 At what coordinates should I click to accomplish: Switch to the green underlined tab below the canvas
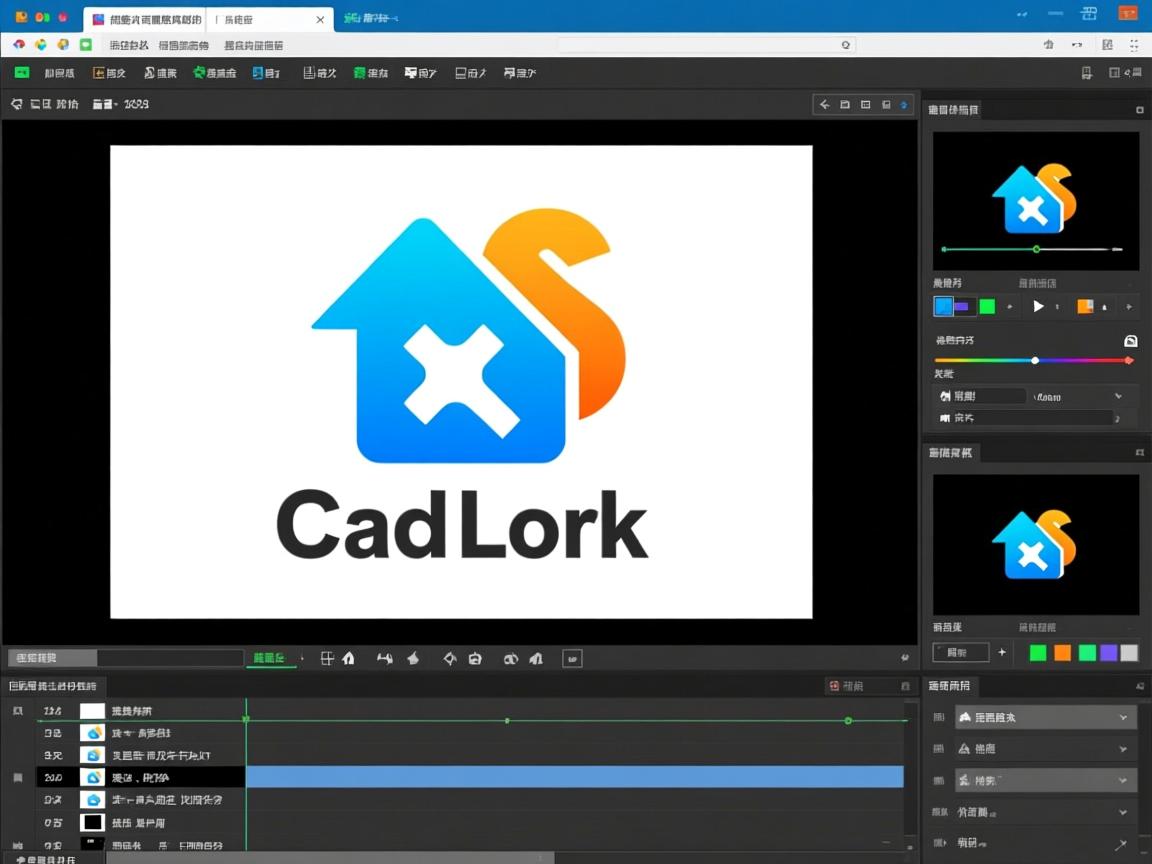pyautogui.click(x=272, y=658)
